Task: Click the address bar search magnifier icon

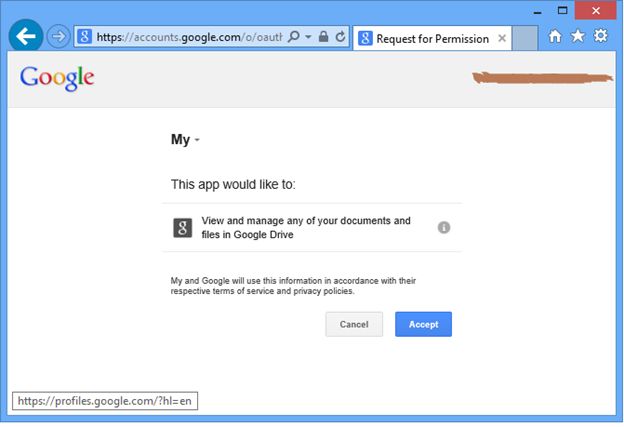Action: (x=293, y=37)
